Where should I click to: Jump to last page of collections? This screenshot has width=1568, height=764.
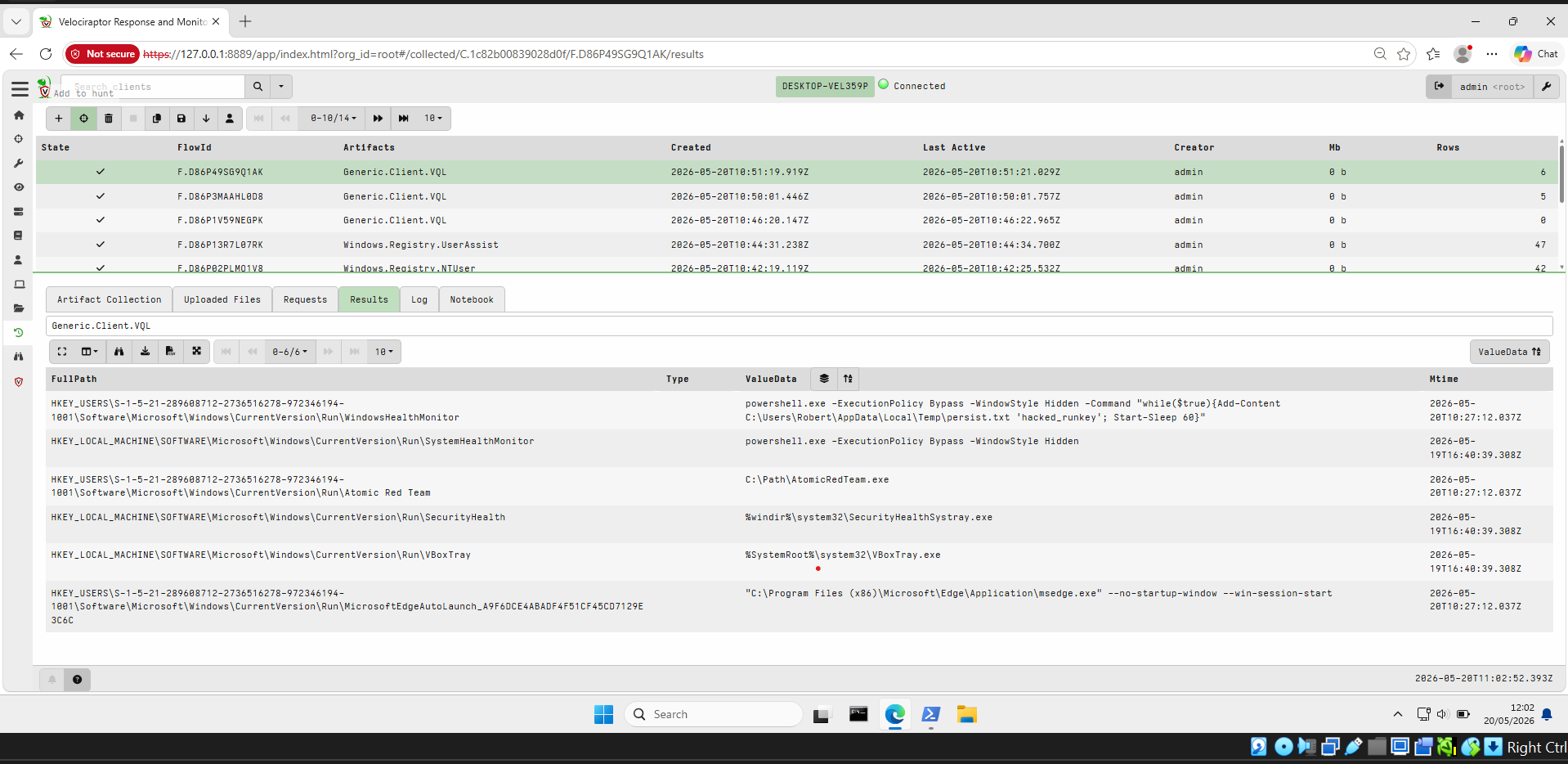coord(404,119)
